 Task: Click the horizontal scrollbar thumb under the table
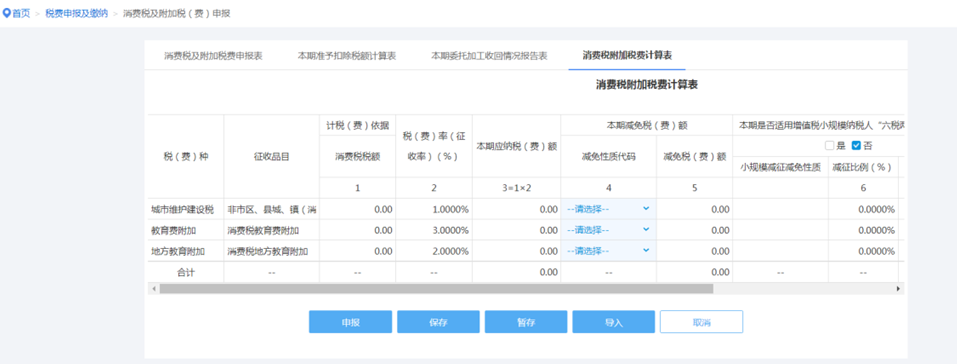pyautogui.click(x=436, y=288)
